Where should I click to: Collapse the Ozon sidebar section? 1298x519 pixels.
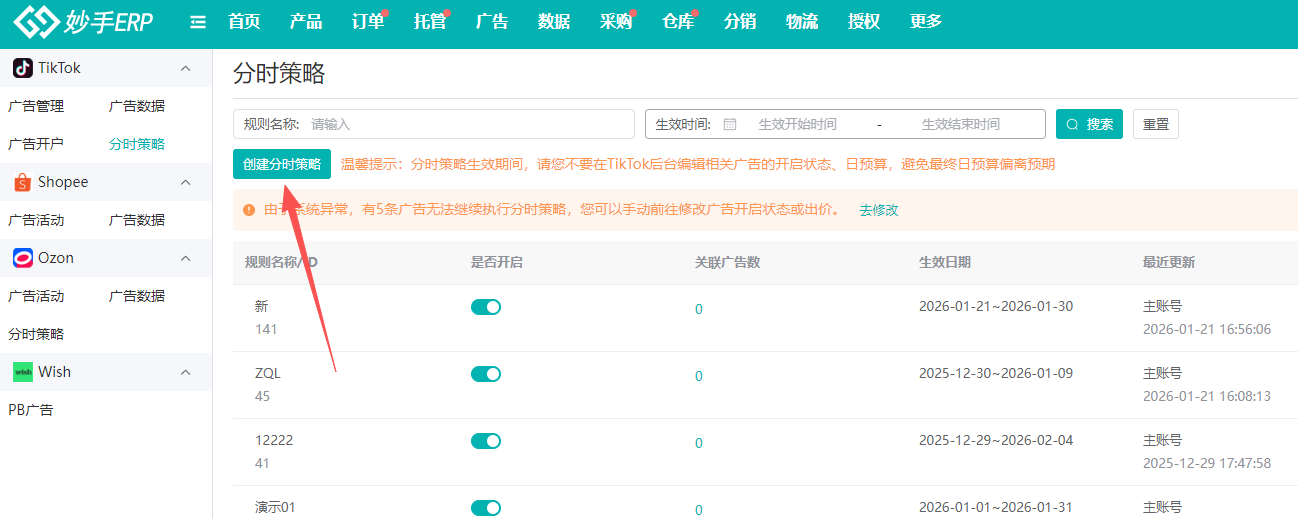185,258
